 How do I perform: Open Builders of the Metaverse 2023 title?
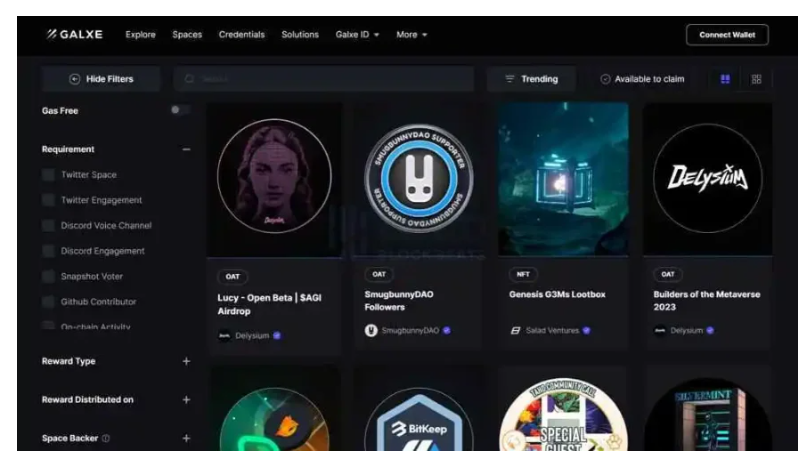pyautogui.click(x=707, y=300)
